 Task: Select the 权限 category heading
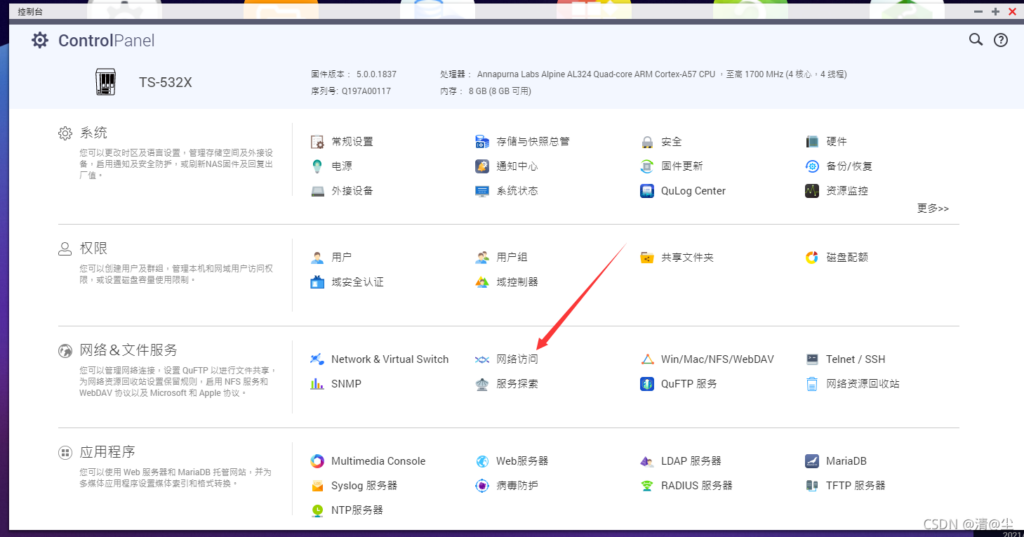coord(93,248)
